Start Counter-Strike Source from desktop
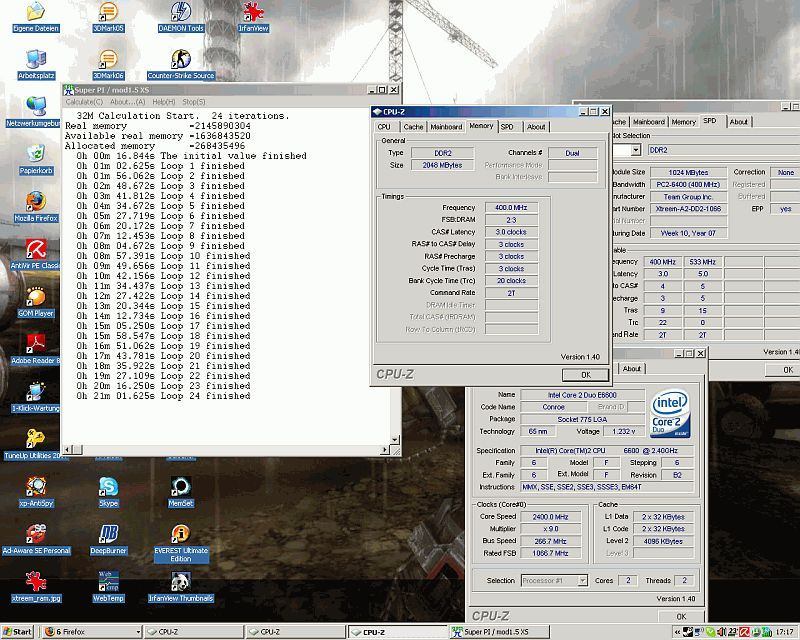 [181, 64]
